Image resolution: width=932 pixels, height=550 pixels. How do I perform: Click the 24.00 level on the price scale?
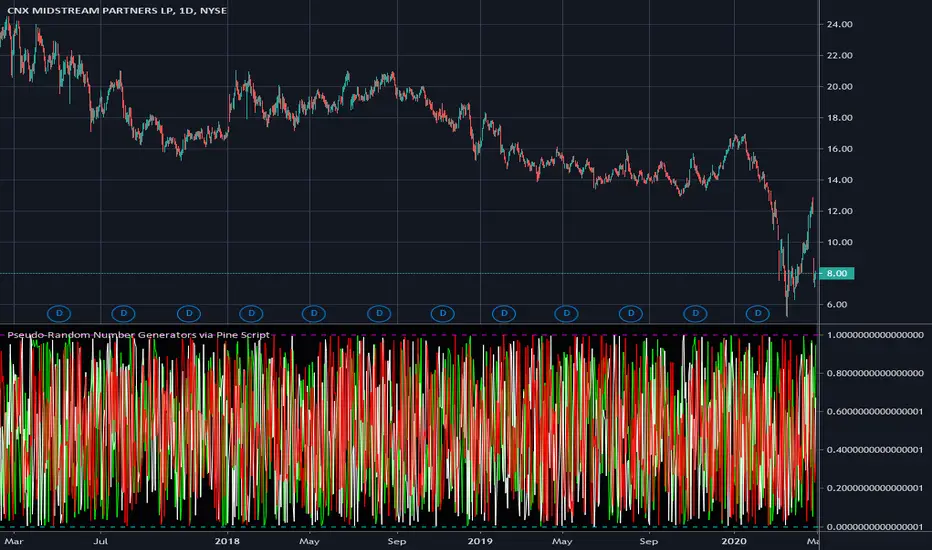coord(839,24)
